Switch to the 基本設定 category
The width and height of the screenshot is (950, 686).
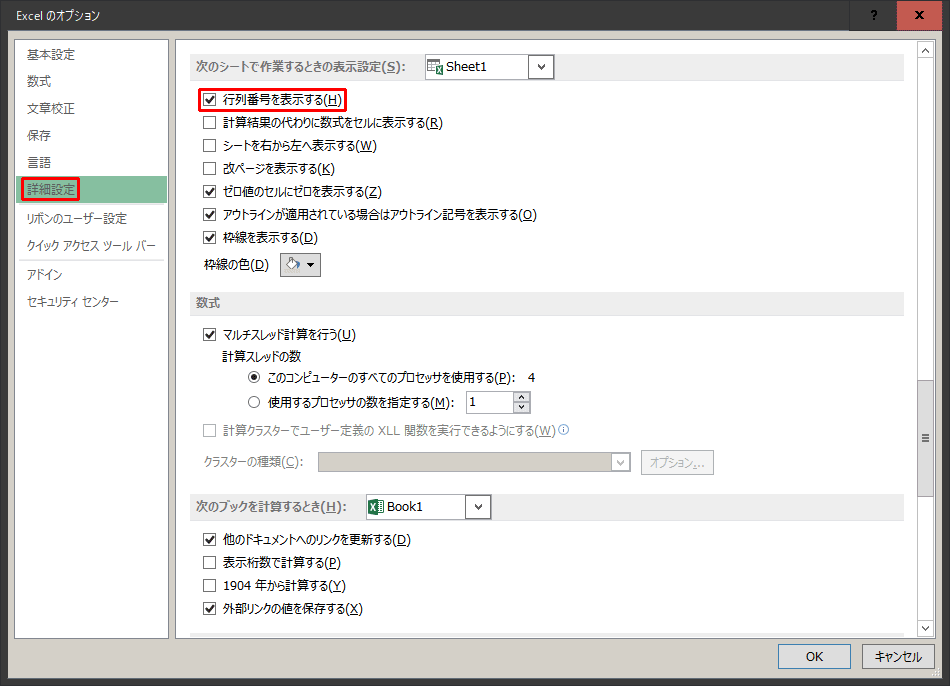[50, 54]
